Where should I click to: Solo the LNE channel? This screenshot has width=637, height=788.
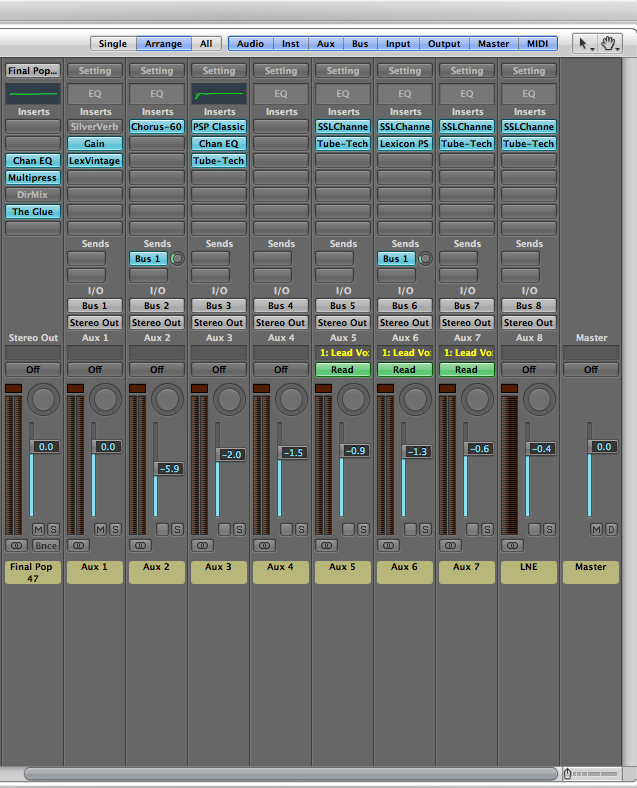(549, 529)
